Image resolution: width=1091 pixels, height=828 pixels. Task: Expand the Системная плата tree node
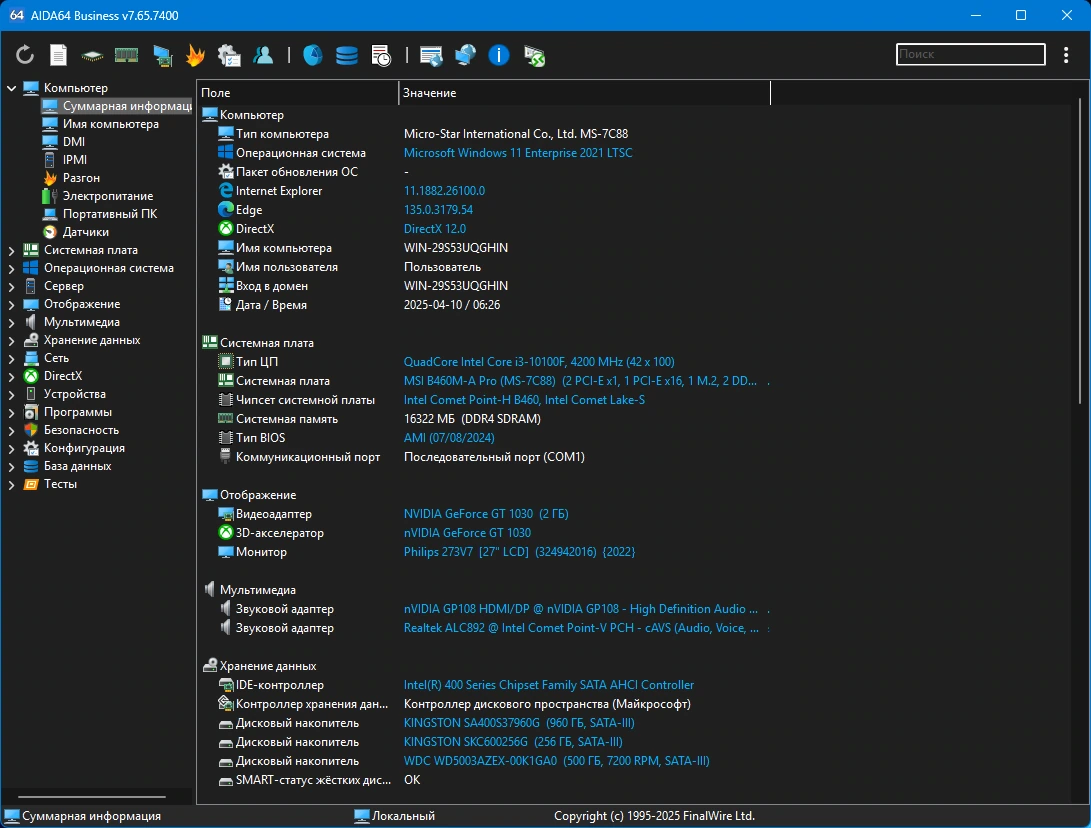(x=11, y=250)
